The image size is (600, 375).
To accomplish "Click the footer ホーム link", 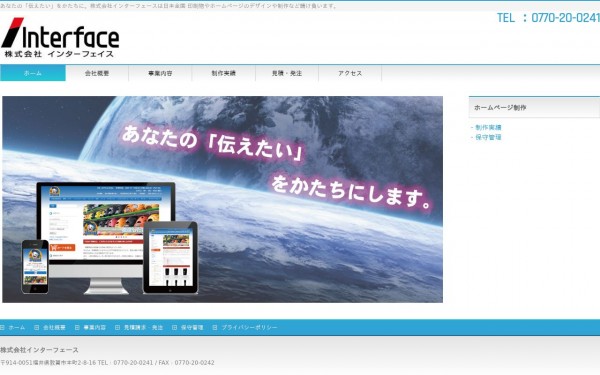I will tap(17, 328).
